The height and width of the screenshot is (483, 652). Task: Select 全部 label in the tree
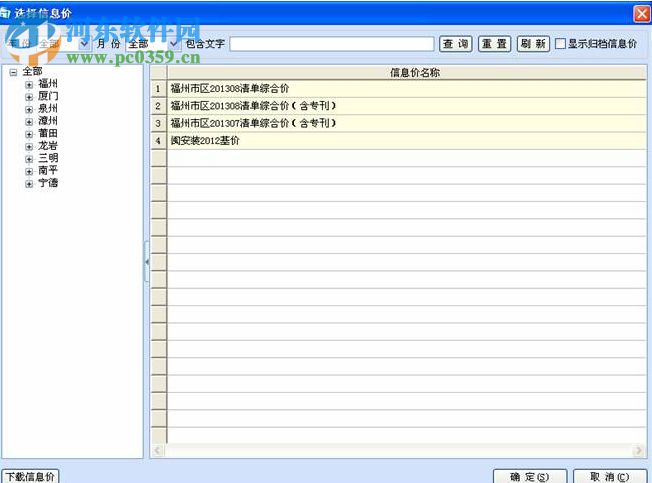point(32,71)
